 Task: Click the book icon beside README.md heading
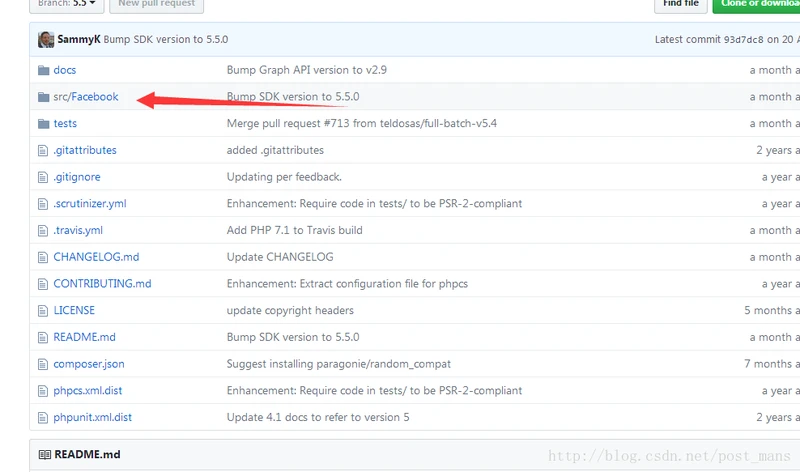click(x=45, y=455)
